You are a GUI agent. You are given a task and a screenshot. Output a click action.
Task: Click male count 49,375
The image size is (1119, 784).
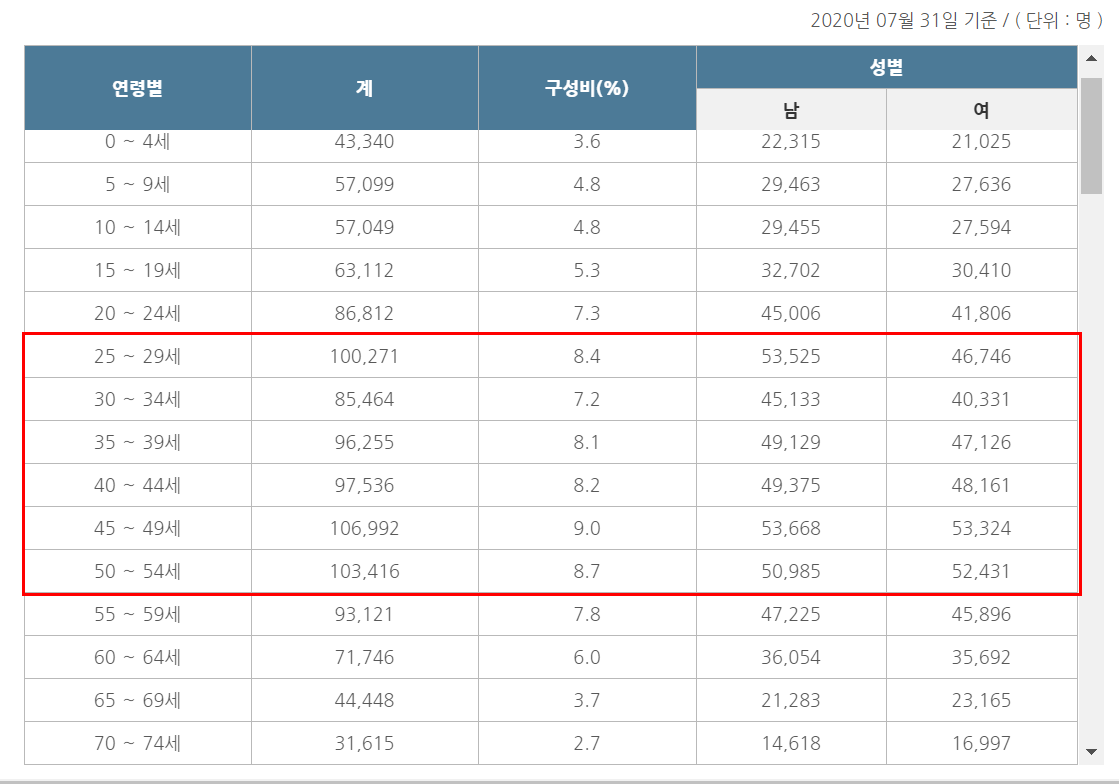[791, 485]
